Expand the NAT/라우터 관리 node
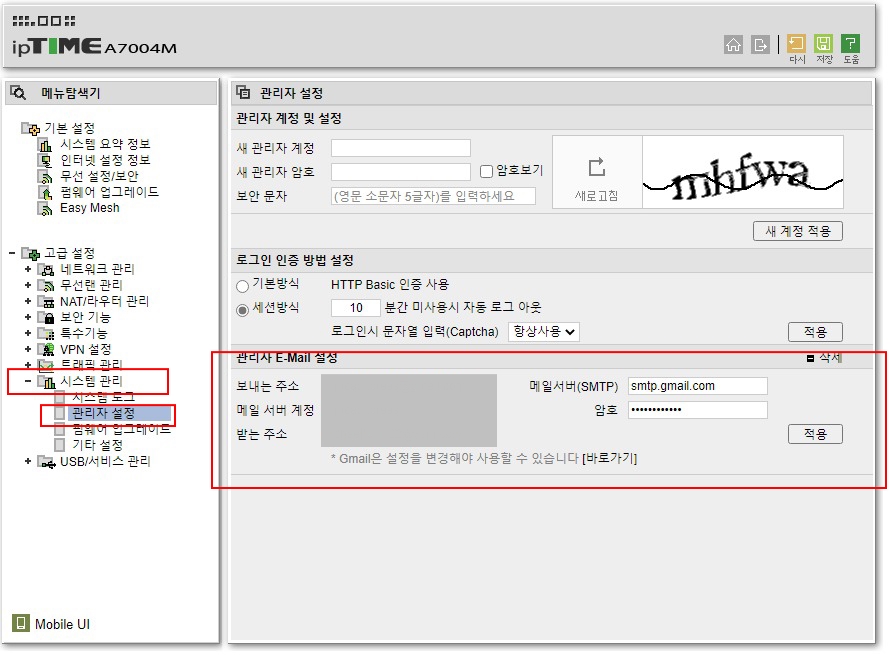This screenshot has height=655, width=891. pos(27,301)
